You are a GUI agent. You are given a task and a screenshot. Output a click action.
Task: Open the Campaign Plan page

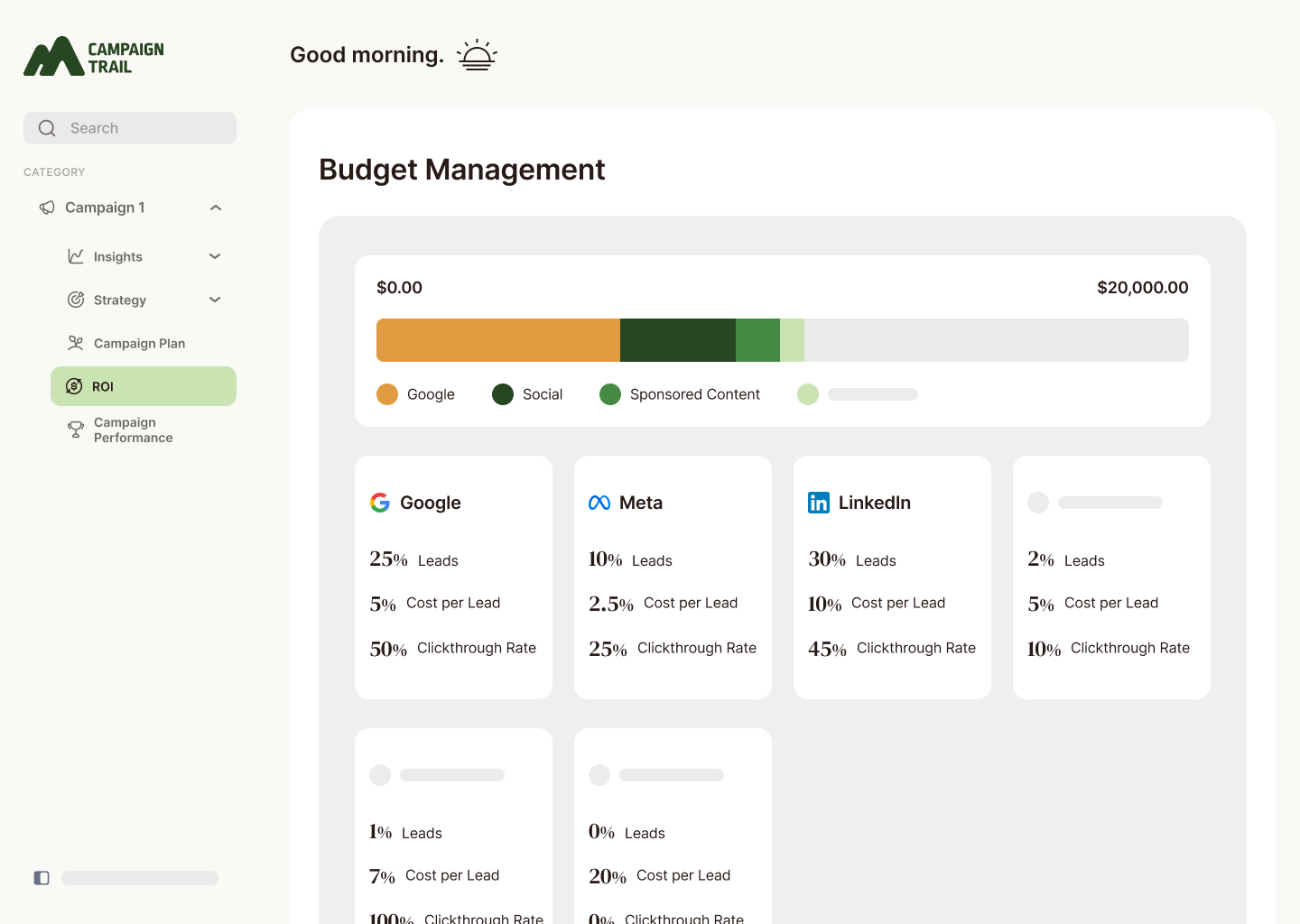(x=144, y=343)
